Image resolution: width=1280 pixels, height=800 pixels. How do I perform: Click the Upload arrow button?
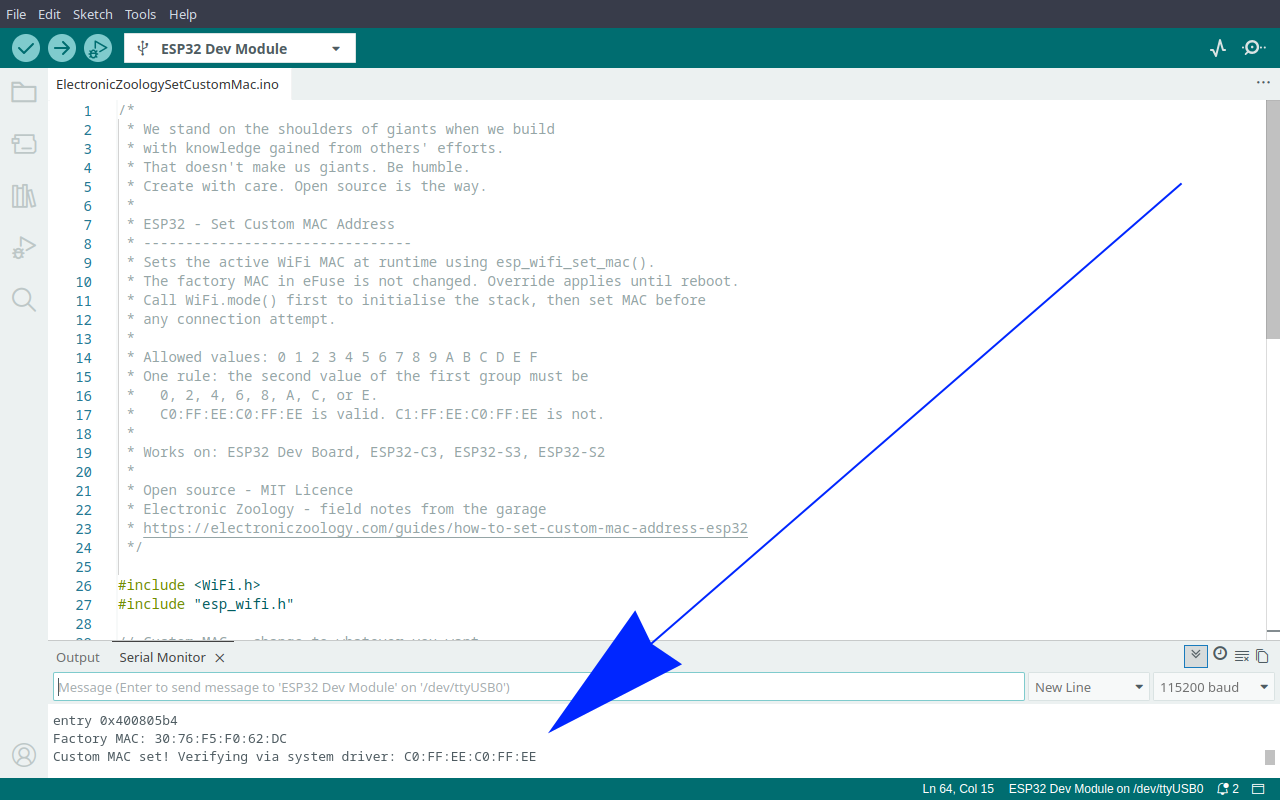click(x=62, y=48)
